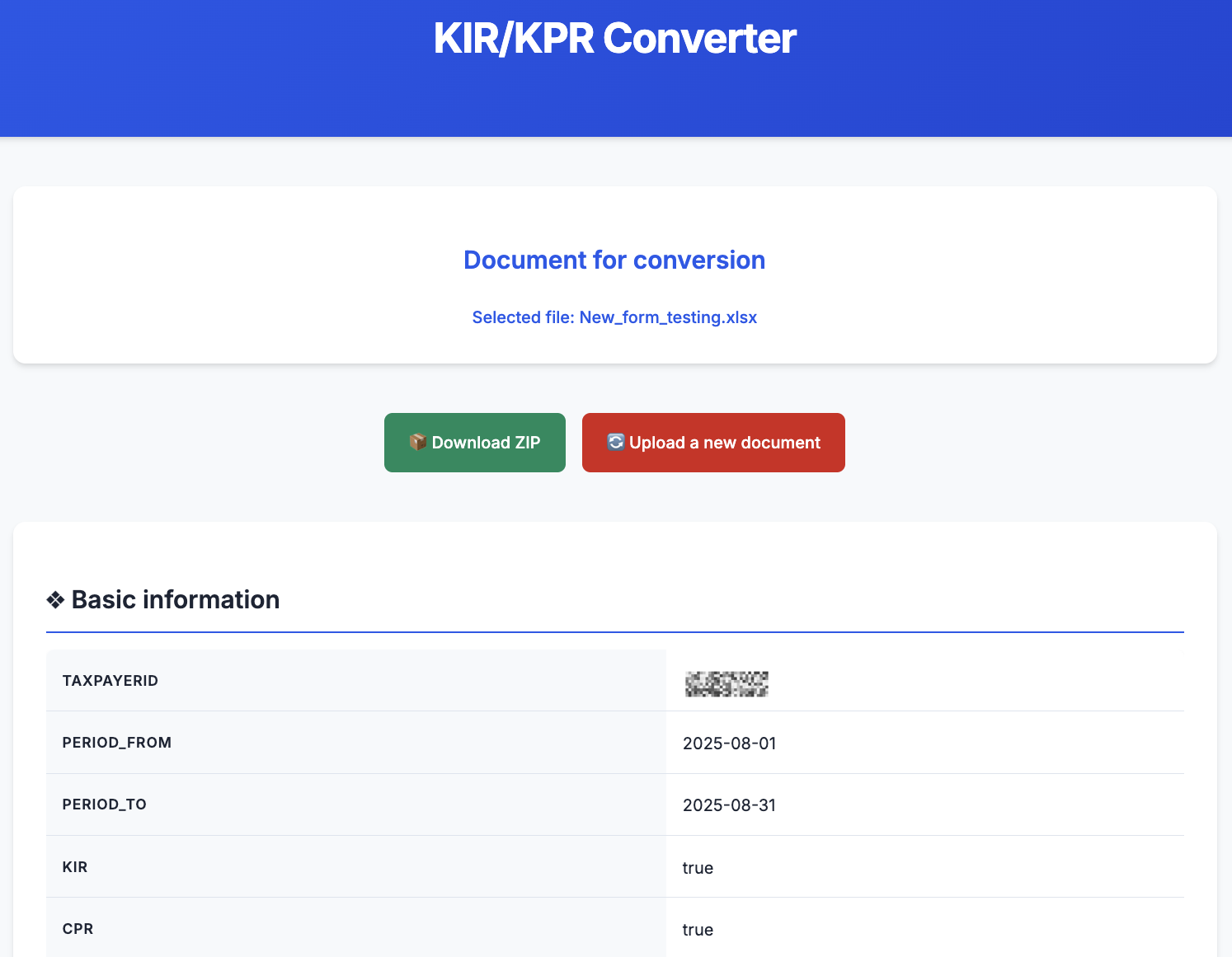Click the KIR row label
The height and width of the screenshot is (957, 1232).
click(x=75, y=867)
